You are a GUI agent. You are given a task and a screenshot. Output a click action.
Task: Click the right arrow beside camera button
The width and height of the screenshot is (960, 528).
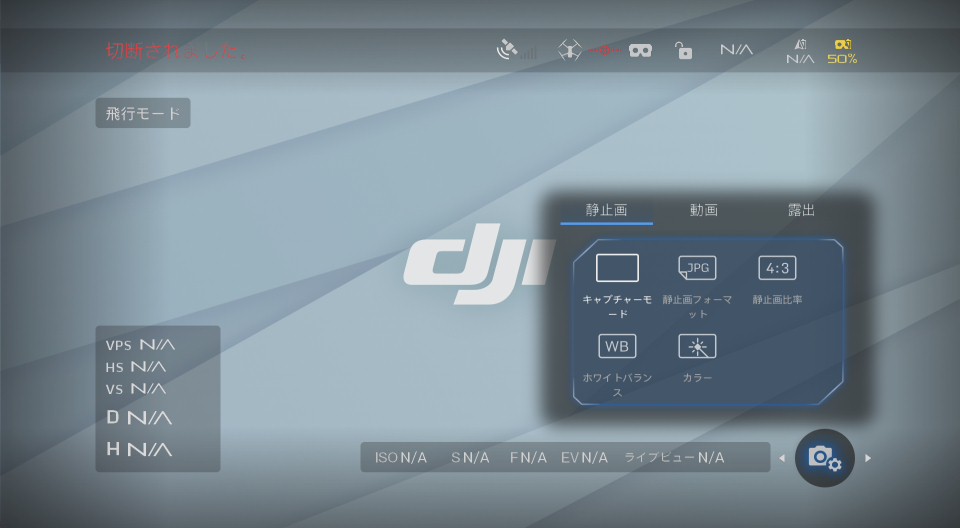[868, 458]
